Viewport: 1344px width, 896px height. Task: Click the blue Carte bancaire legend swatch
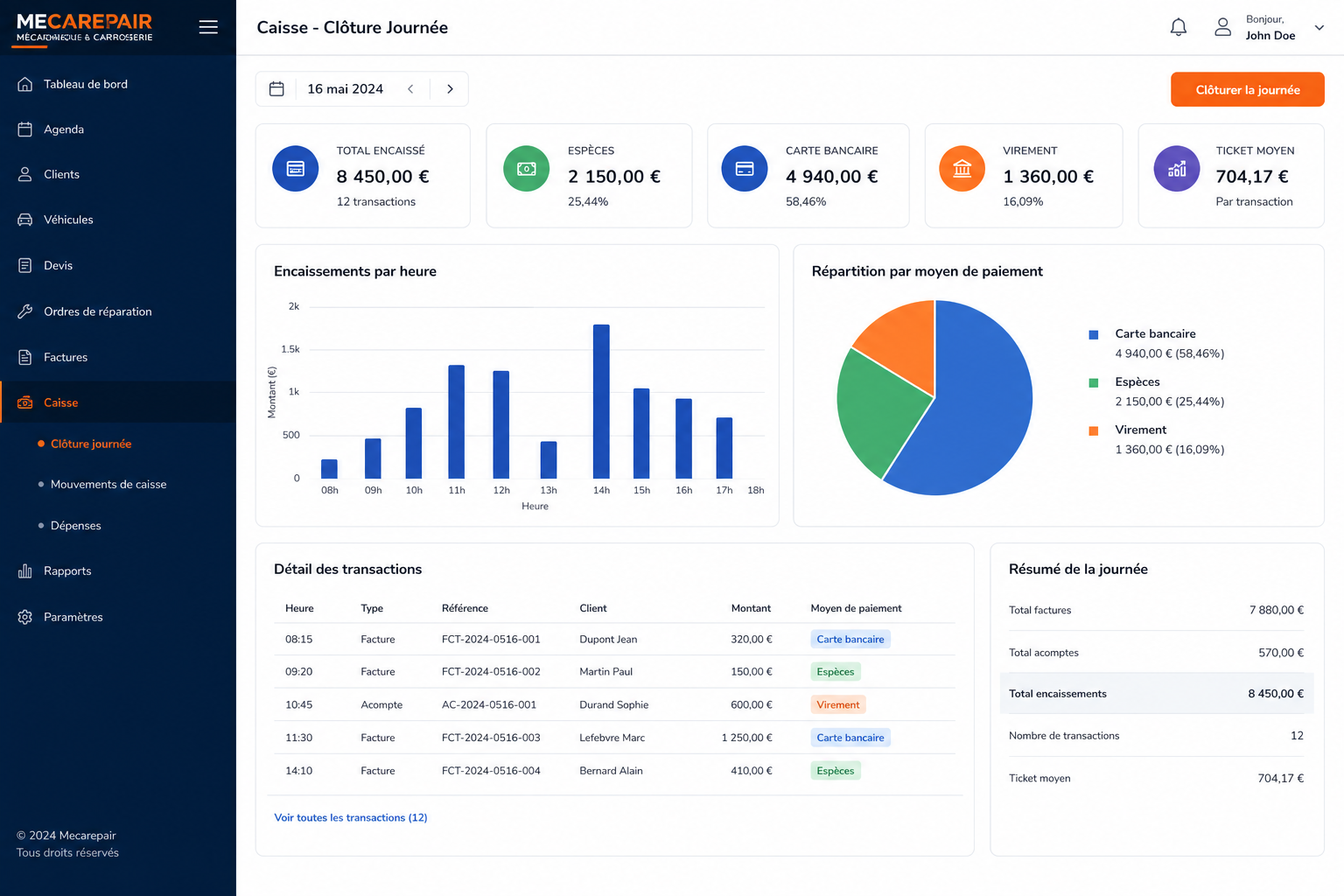[1093, 335]
